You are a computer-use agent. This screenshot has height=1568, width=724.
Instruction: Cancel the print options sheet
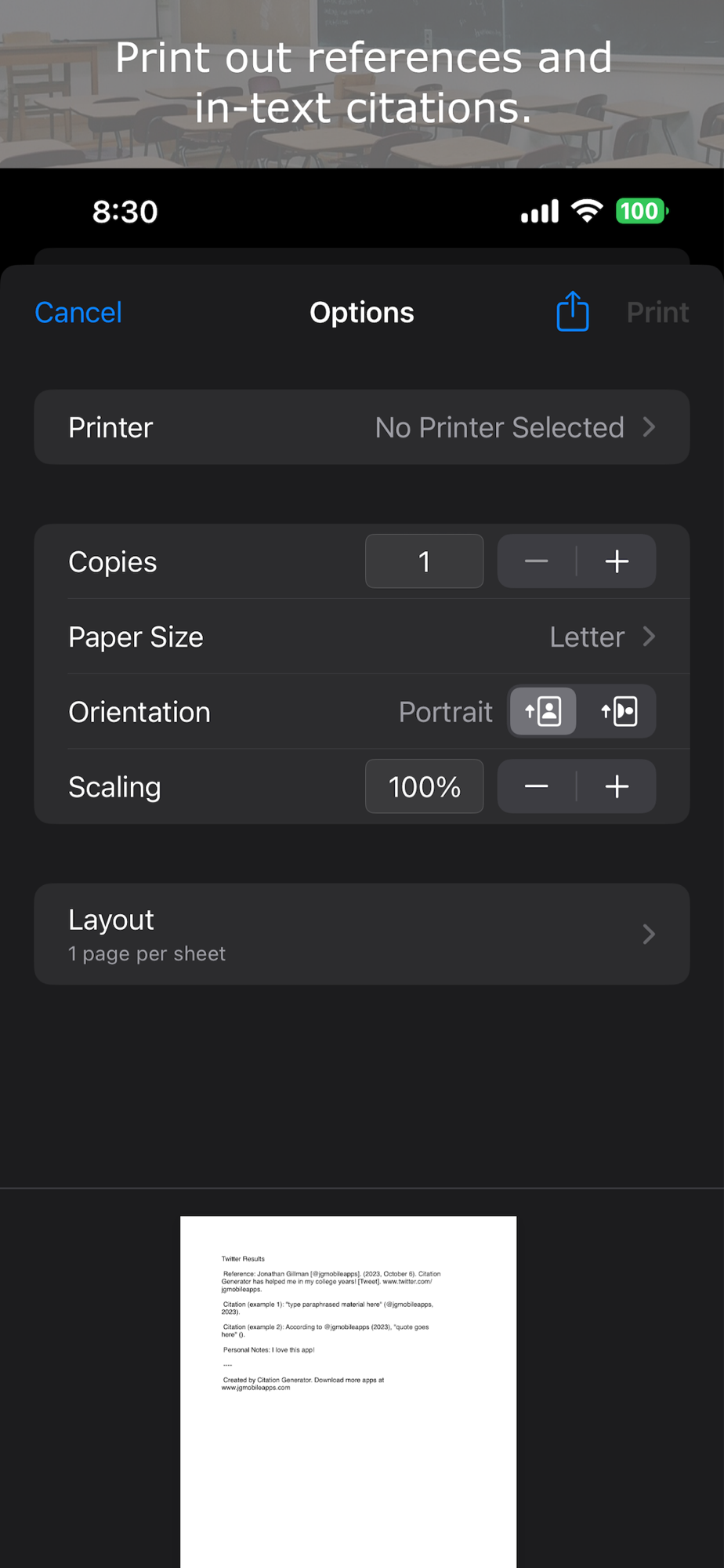(x=78, y=313)
